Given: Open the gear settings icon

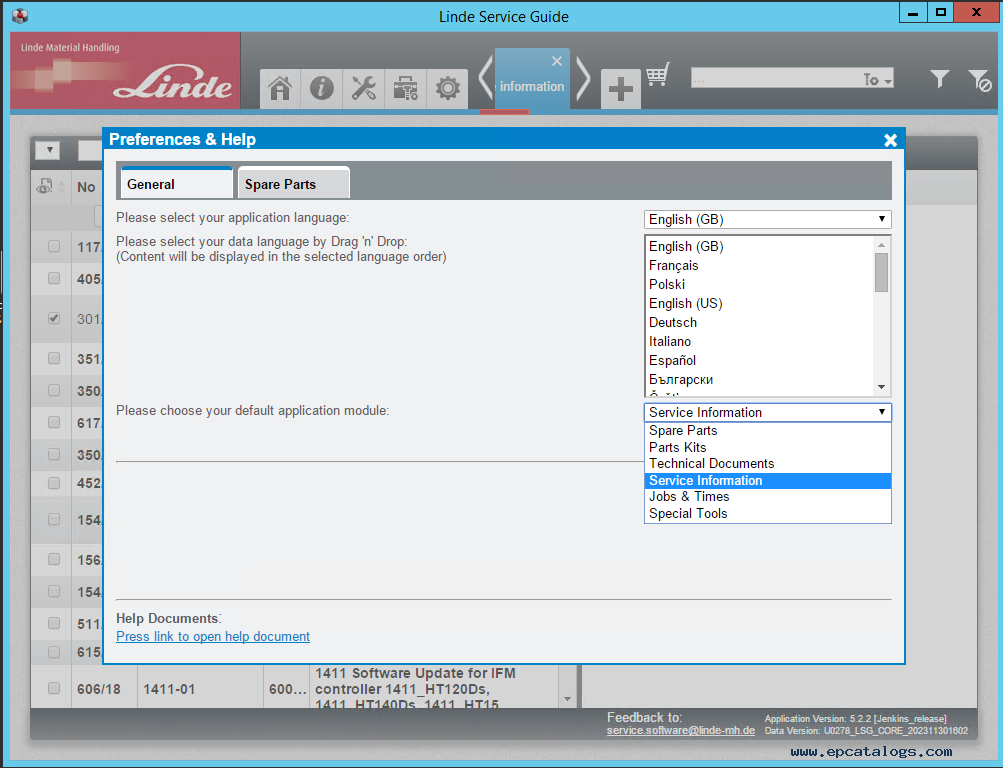Looking at the screenshot, I should 447,88.
